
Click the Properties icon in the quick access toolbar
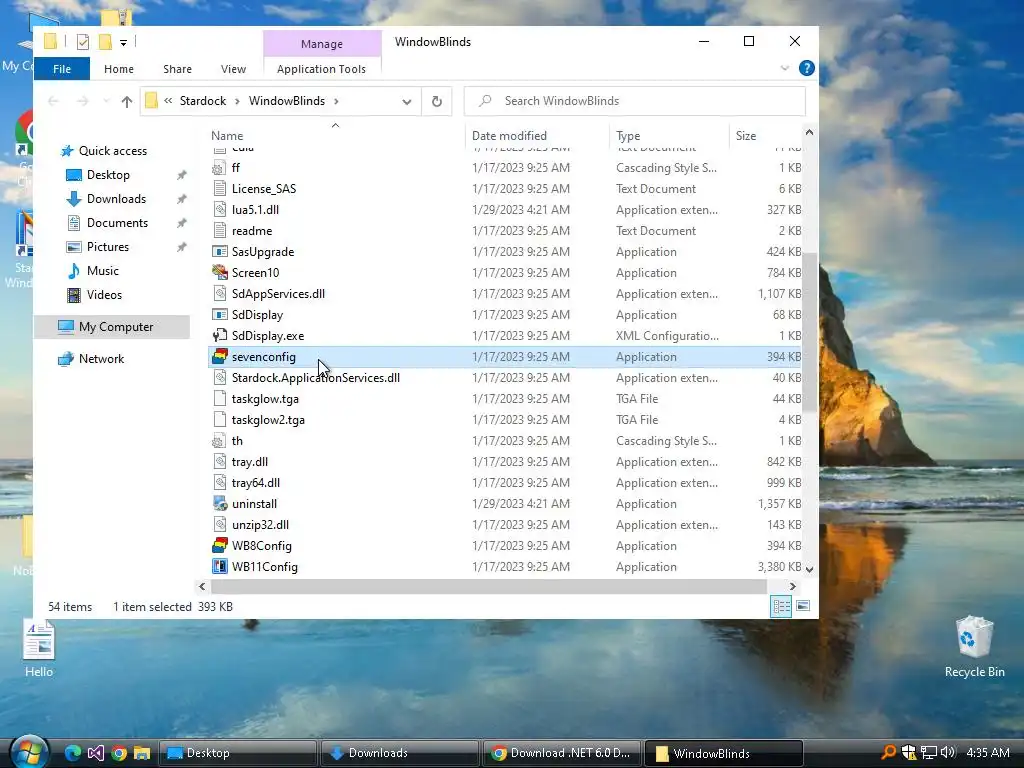(83, 42)
